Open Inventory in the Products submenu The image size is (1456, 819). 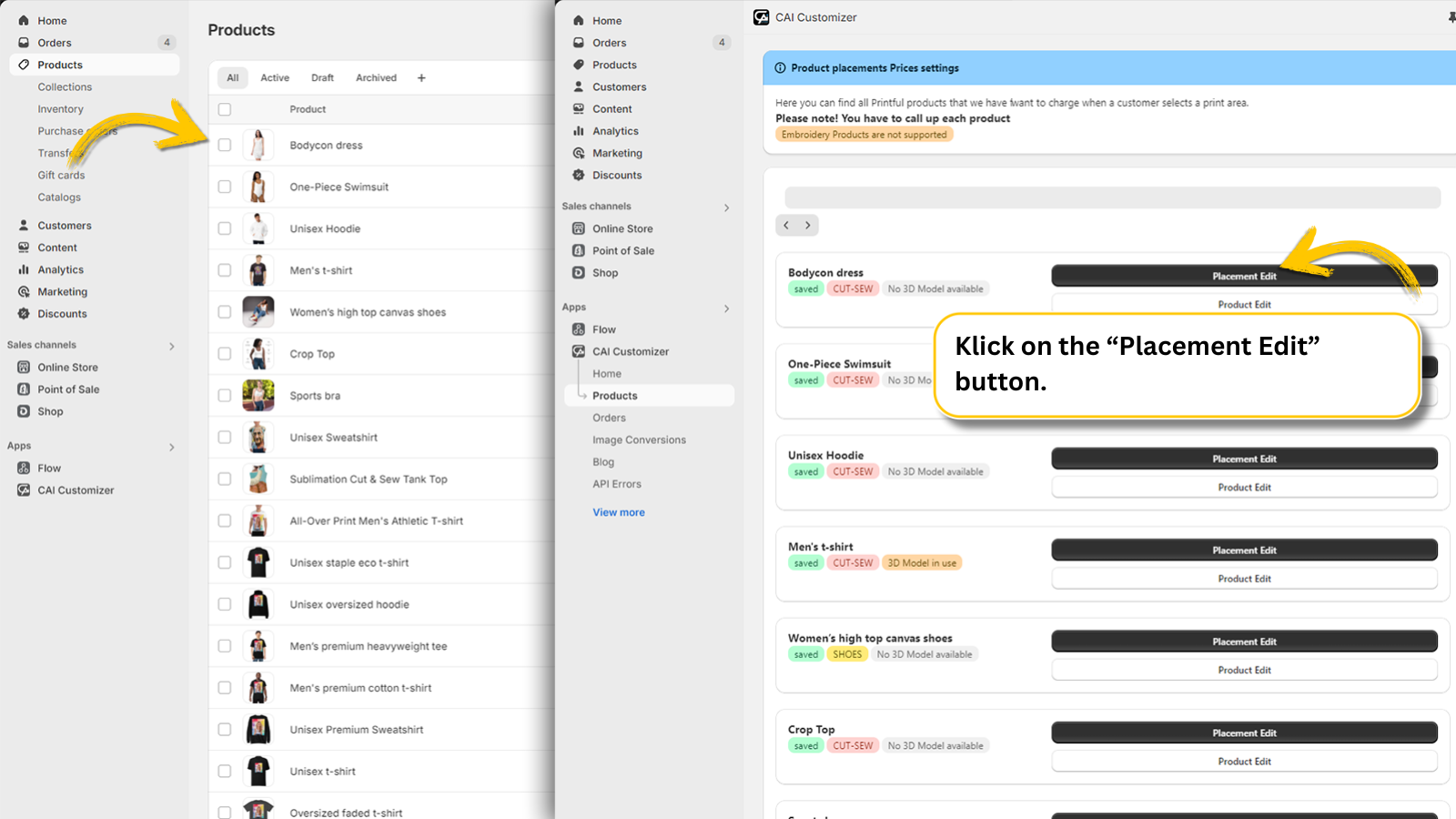tap(60, 109)
